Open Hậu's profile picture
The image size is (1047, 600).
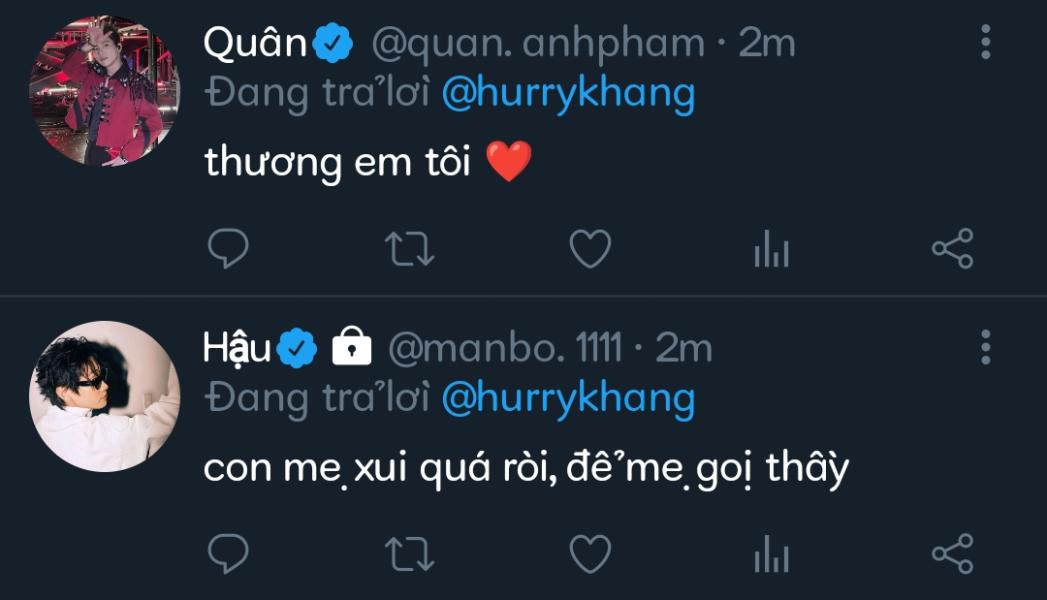(104, 396)
